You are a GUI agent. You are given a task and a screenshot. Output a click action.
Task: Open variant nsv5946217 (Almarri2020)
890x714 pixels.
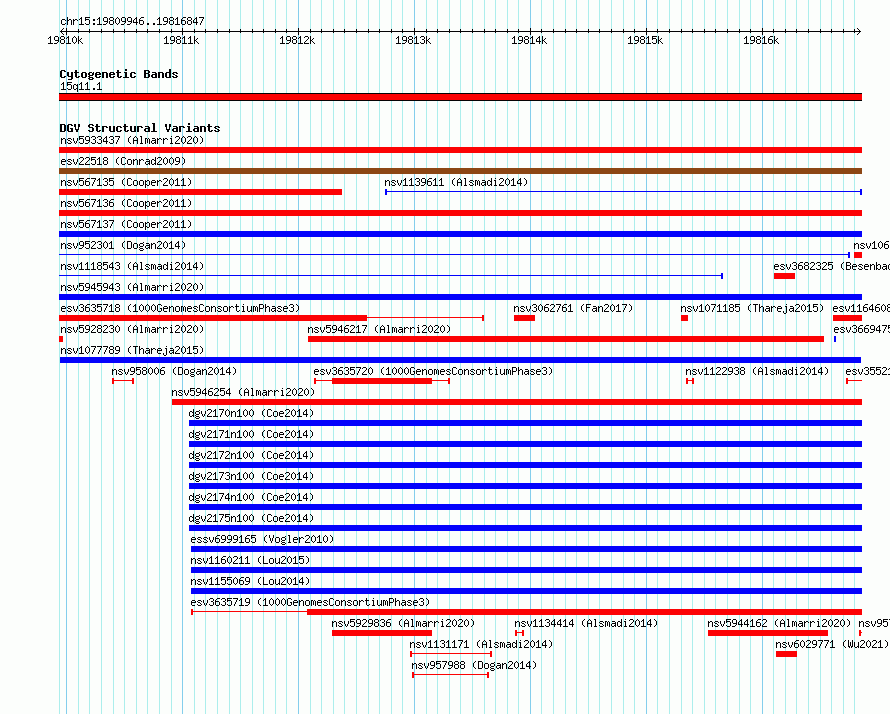click(379, 329)
